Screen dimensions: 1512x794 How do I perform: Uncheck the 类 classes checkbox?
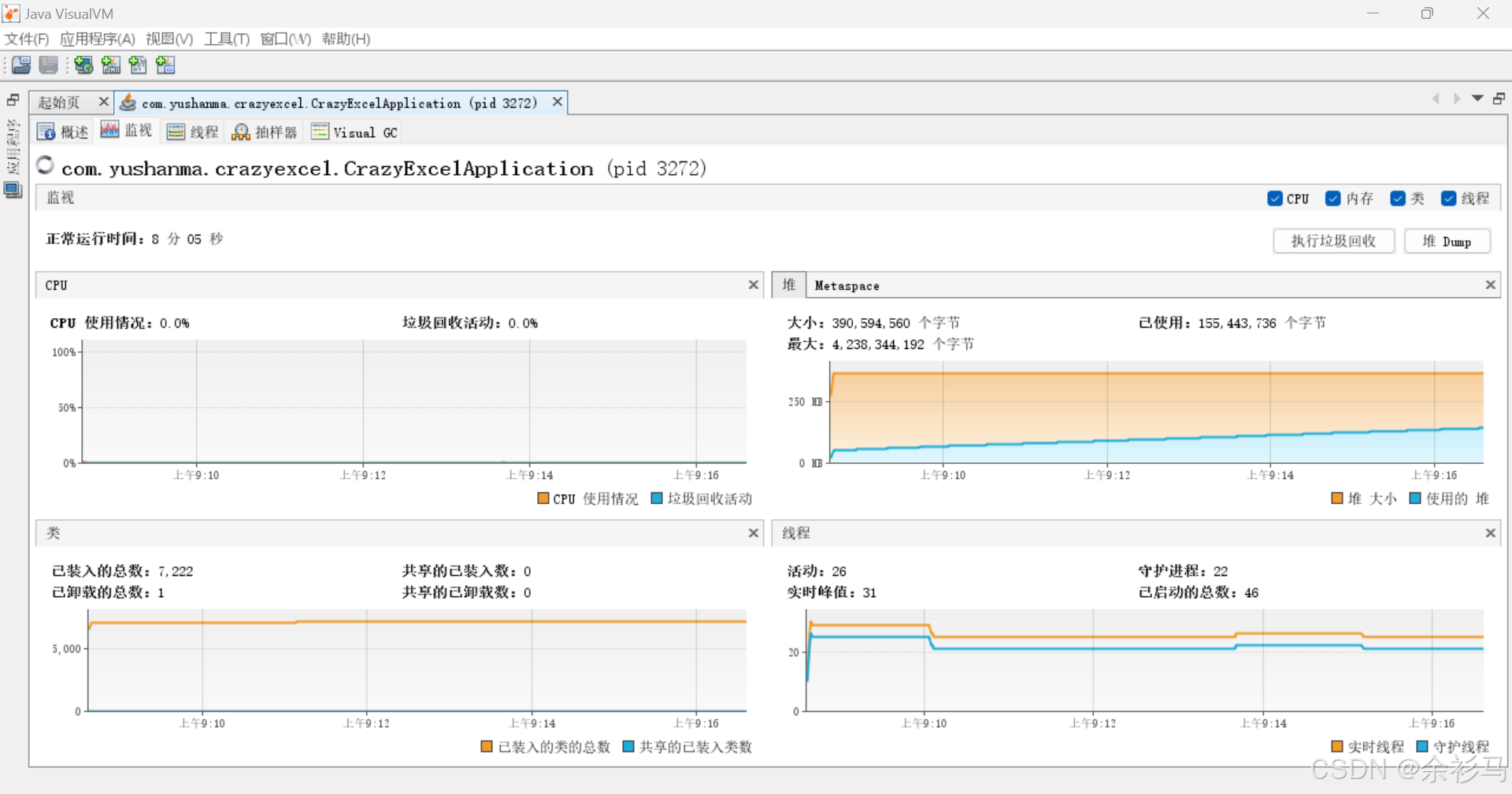click(1398, 198)
